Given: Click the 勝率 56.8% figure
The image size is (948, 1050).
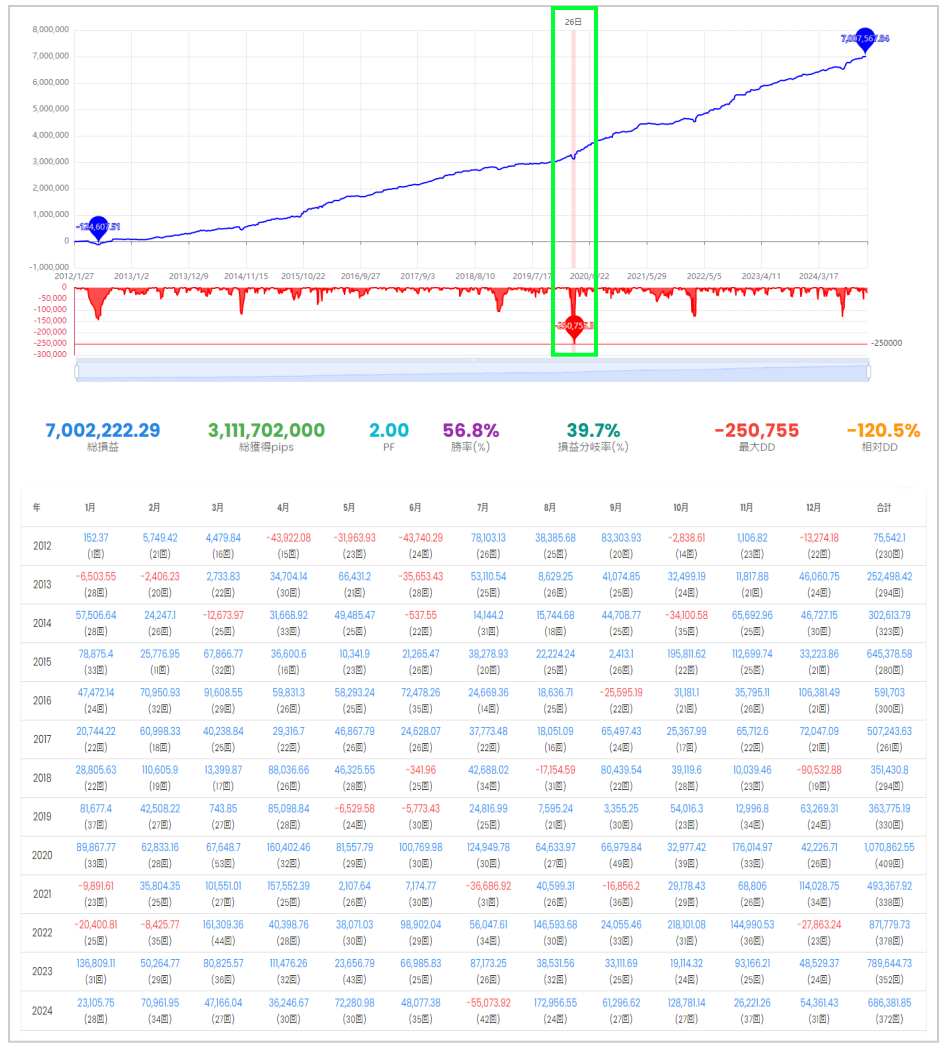Looking at the screenshot, I should pos(471,430).
